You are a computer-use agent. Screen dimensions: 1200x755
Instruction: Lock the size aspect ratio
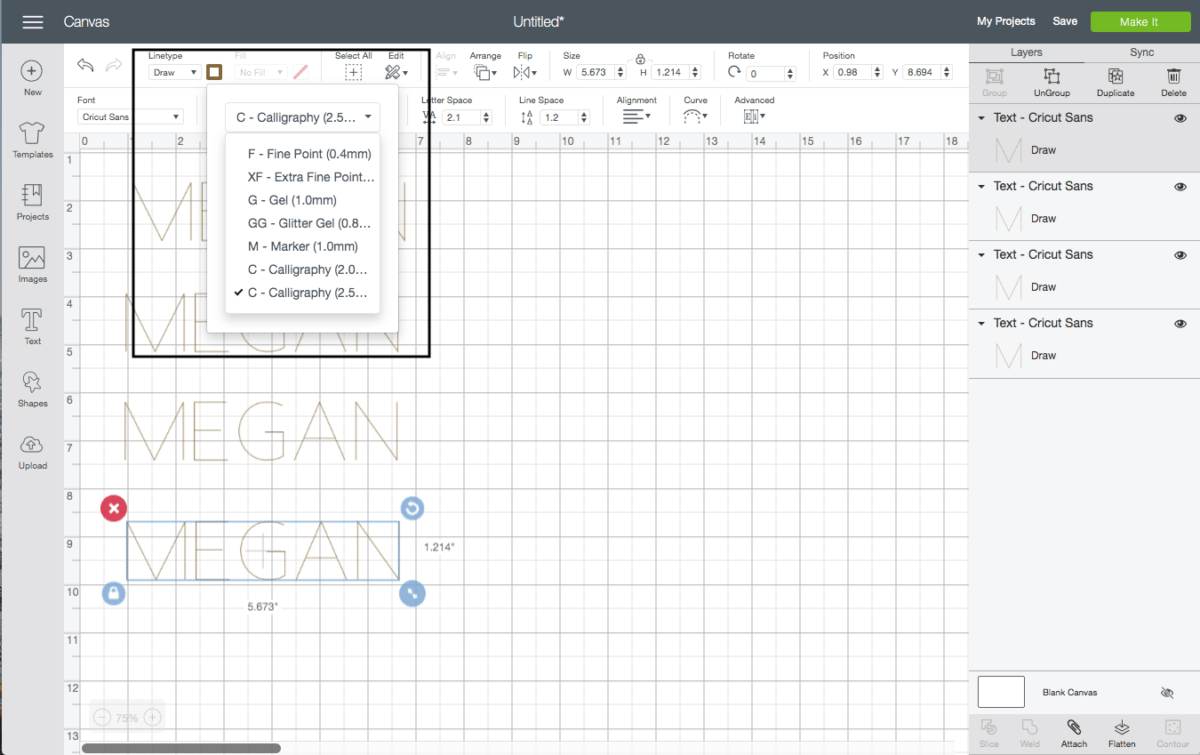pyautogui.click(x=640, y=58)
